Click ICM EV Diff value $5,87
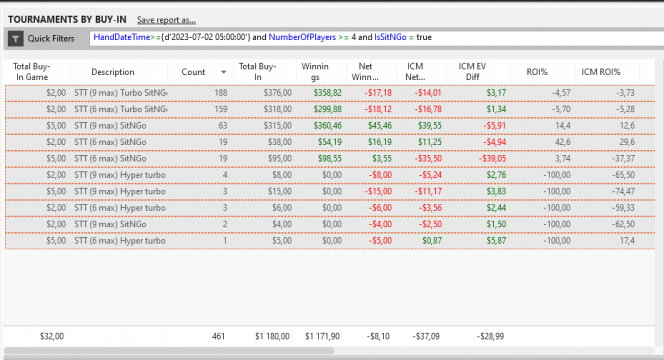 pos(496,241)
